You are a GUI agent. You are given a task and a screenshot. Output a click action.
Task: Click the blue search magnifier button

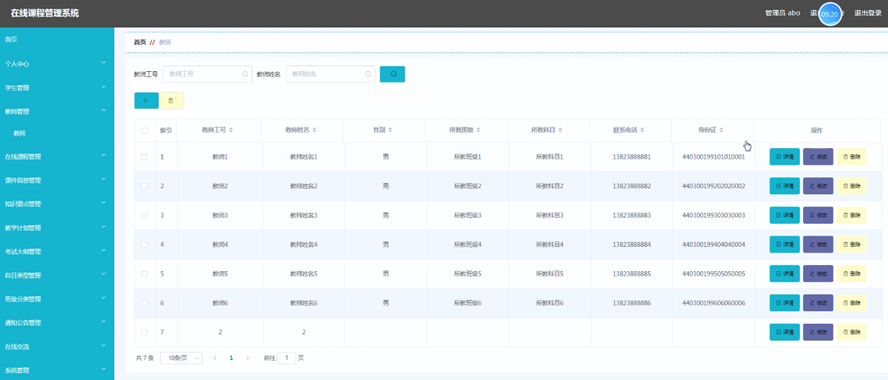[392, 74]
